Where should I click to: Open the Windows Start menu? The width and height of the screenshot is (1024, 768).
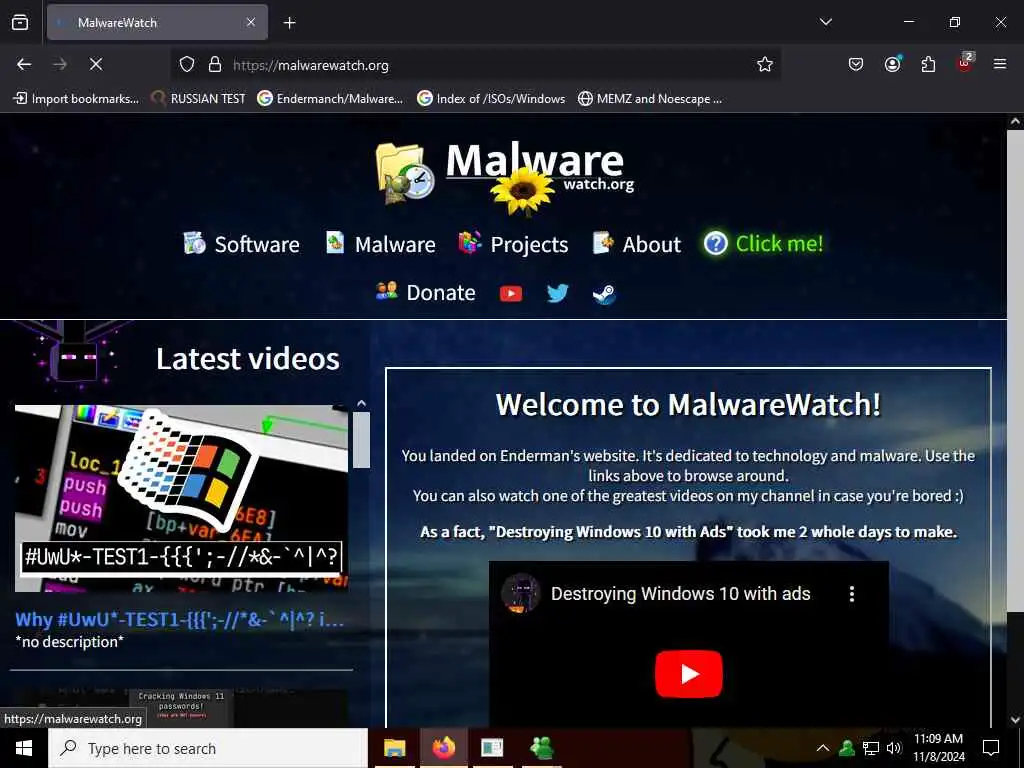pyautogui.click(x=24, y=748)
